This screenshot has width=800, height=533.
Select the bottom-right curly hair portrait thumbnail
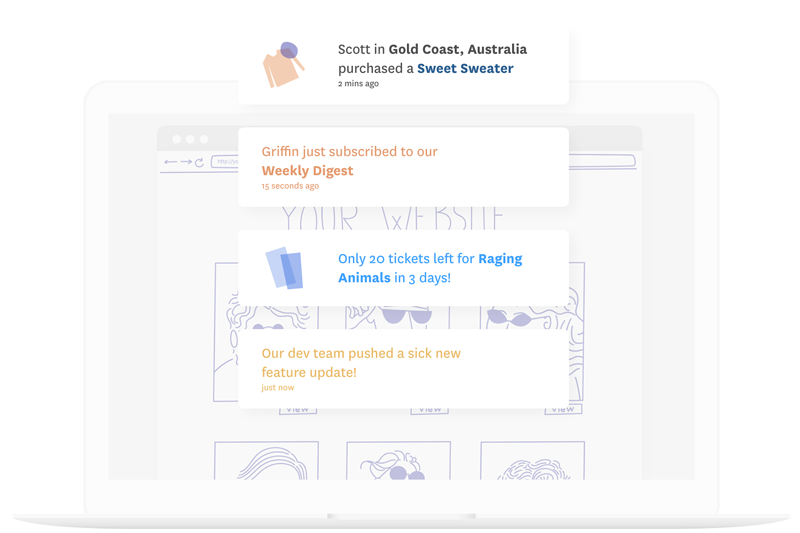(x=532, y=462)
